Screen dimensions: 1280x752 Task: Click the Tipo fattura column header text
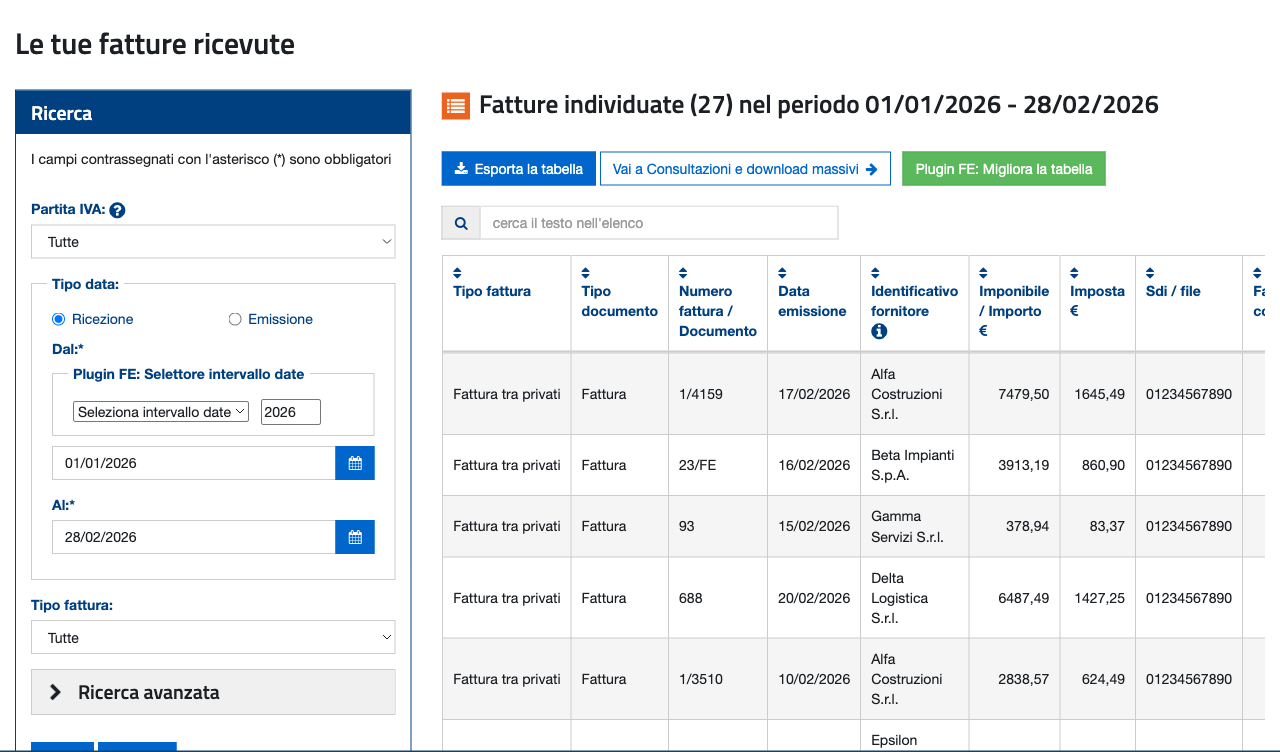point(492,291)
